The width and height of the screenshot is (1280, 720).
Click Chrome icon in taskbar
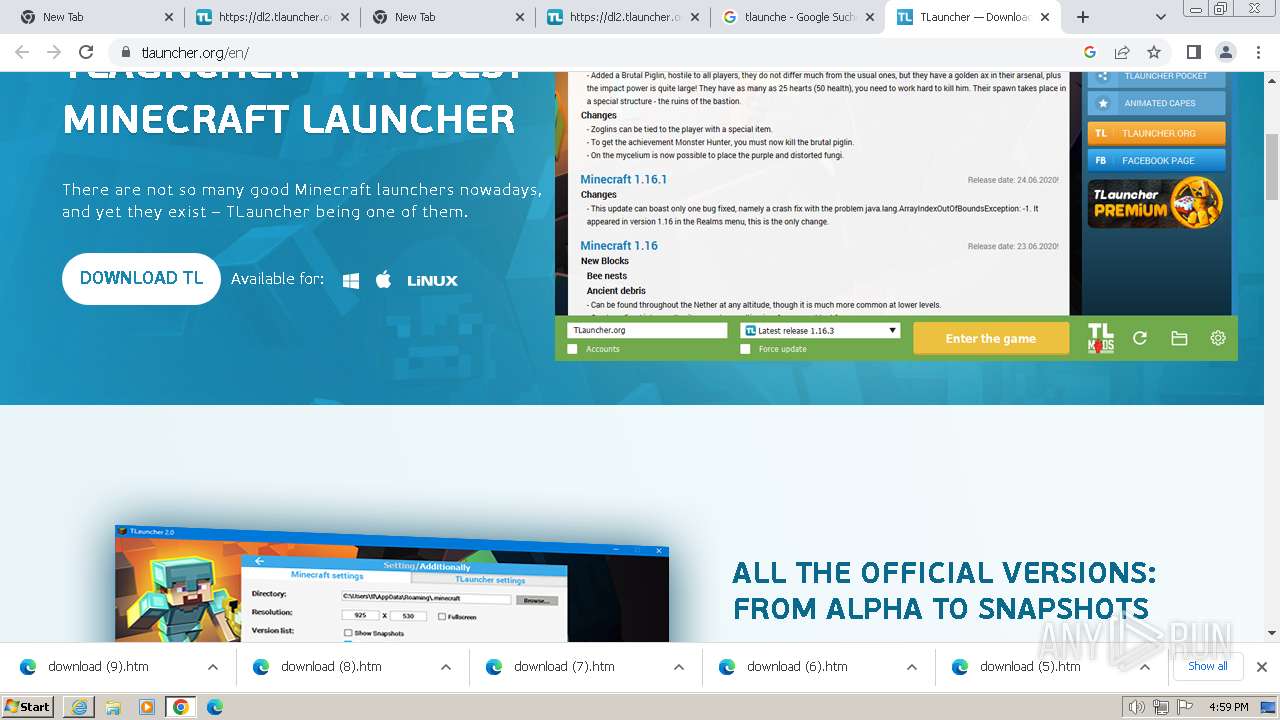(180, 707)
